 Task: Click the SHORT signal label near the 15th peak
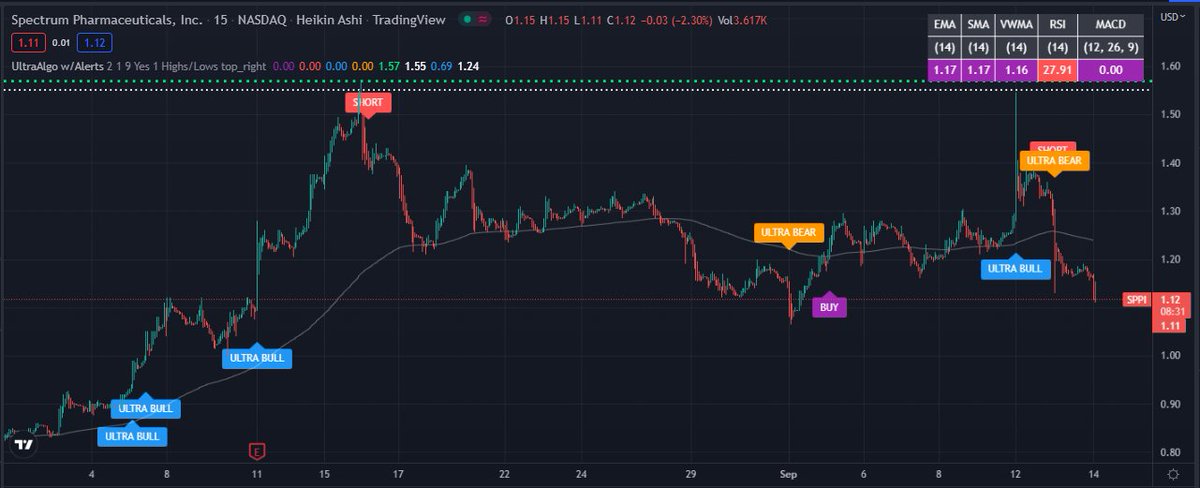[366, 102]
